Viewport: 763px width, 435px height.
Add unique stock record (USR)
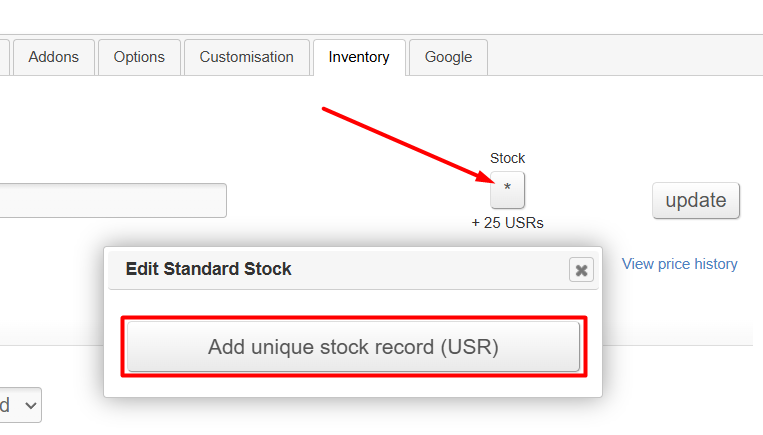pos(353,347)
